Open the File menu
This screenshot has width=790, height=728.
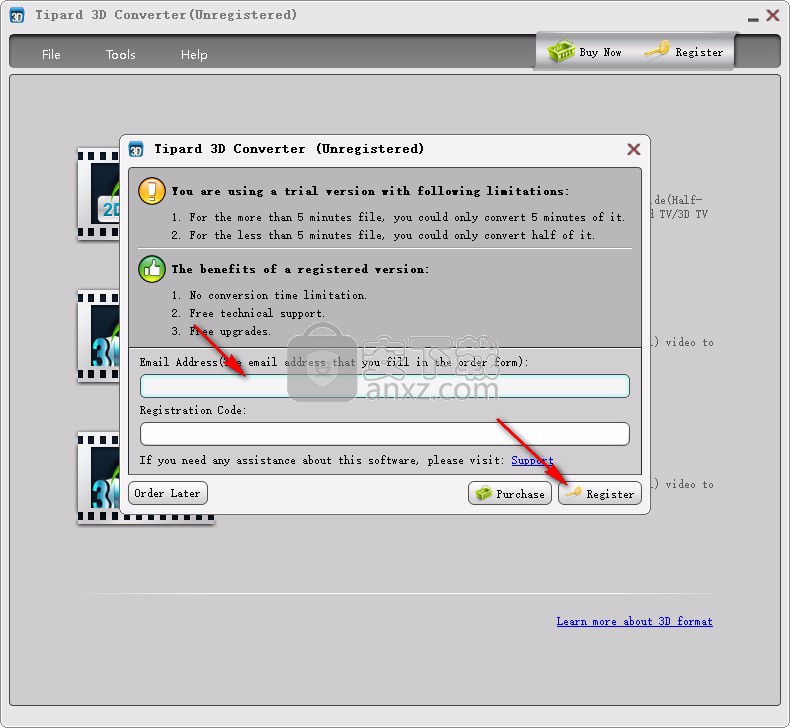(x=51, y=54)
